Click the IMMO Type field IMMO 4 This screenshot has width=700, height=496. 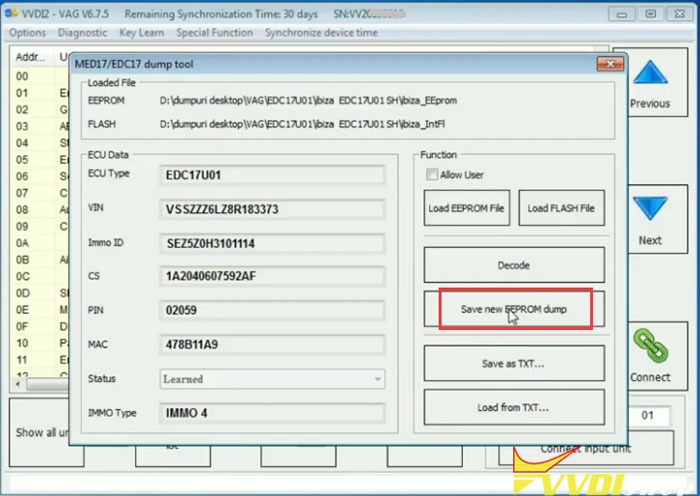[x=272, y=413]
